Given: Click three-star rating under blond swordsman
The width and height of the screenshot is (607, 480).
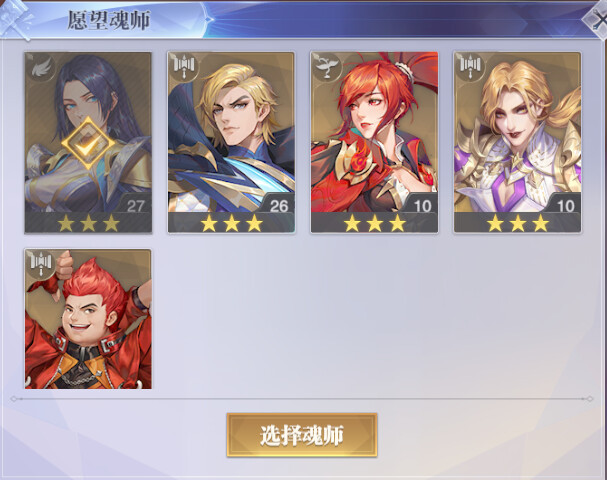Looking at the screenshot, I should coord(231,223).
